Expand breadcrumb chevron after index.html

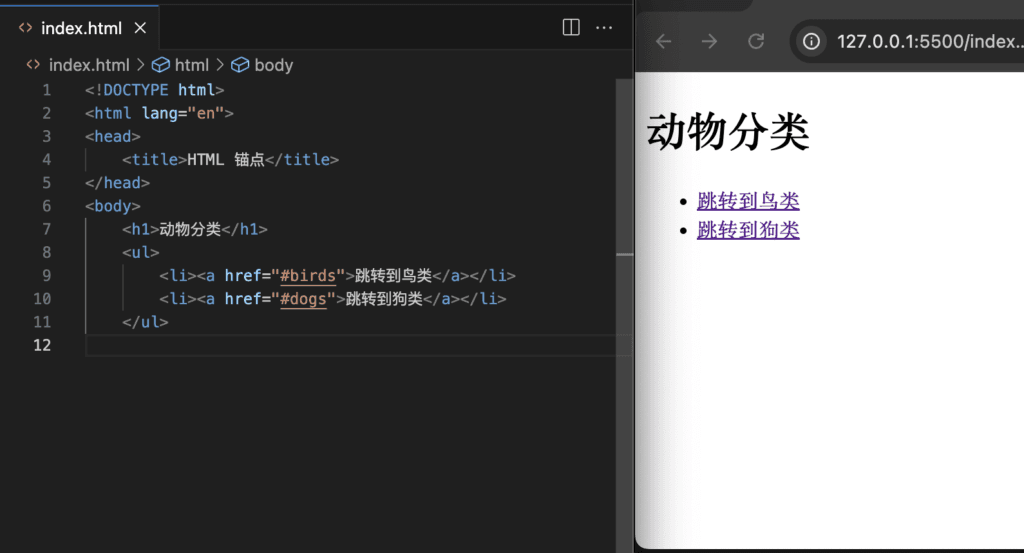click(x=140, y=65)
